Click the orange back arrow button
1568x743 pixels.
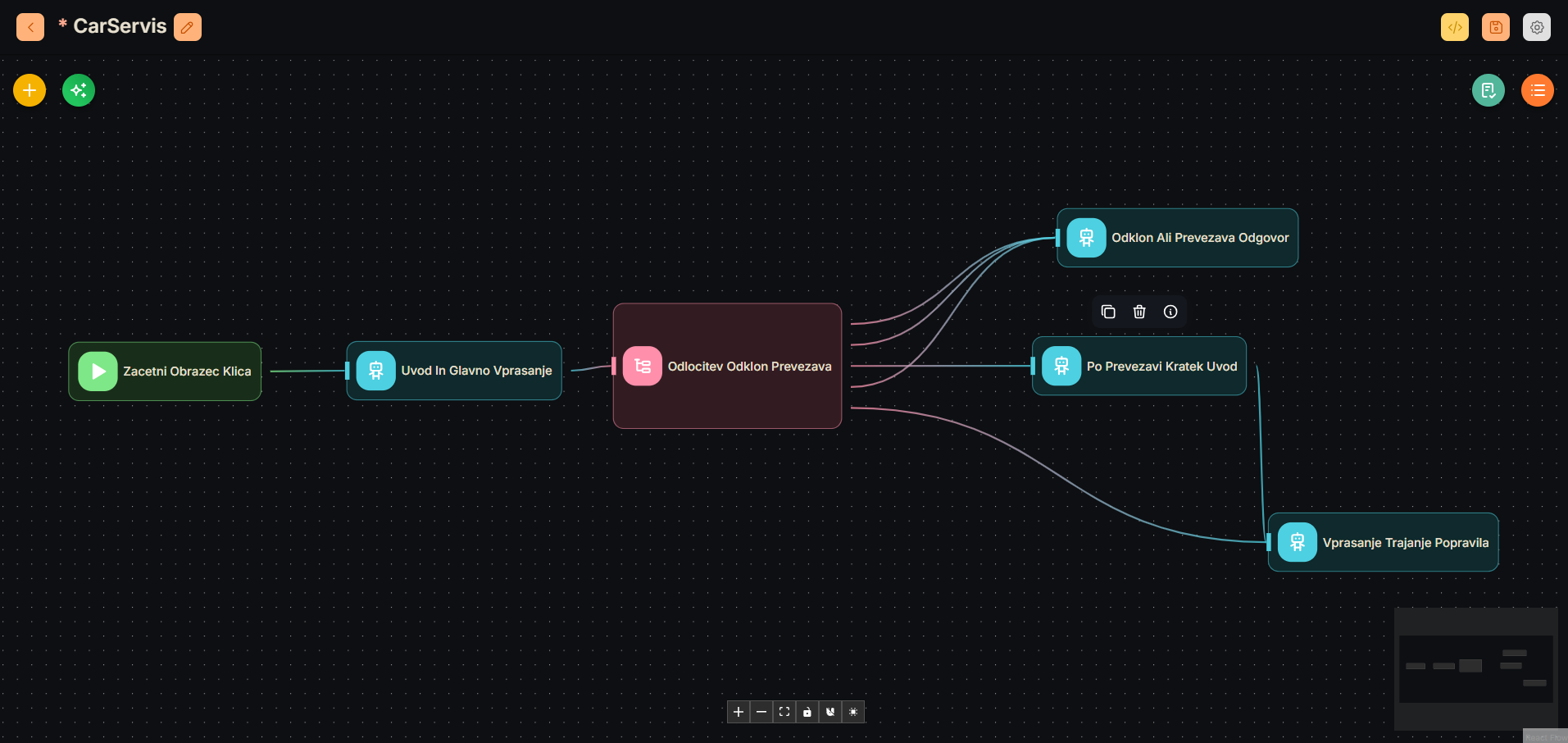pos(30,27)
